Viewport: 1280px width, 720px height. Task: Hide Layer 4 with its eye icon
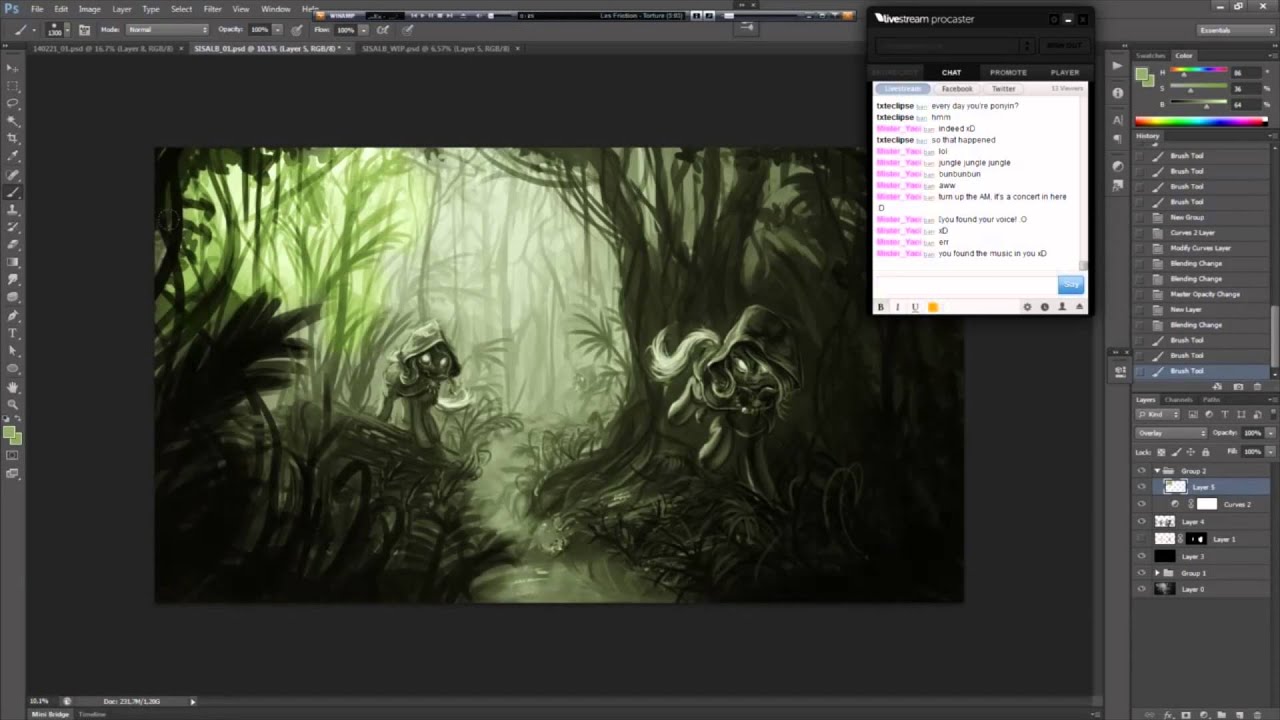(x=1142, y=521)
